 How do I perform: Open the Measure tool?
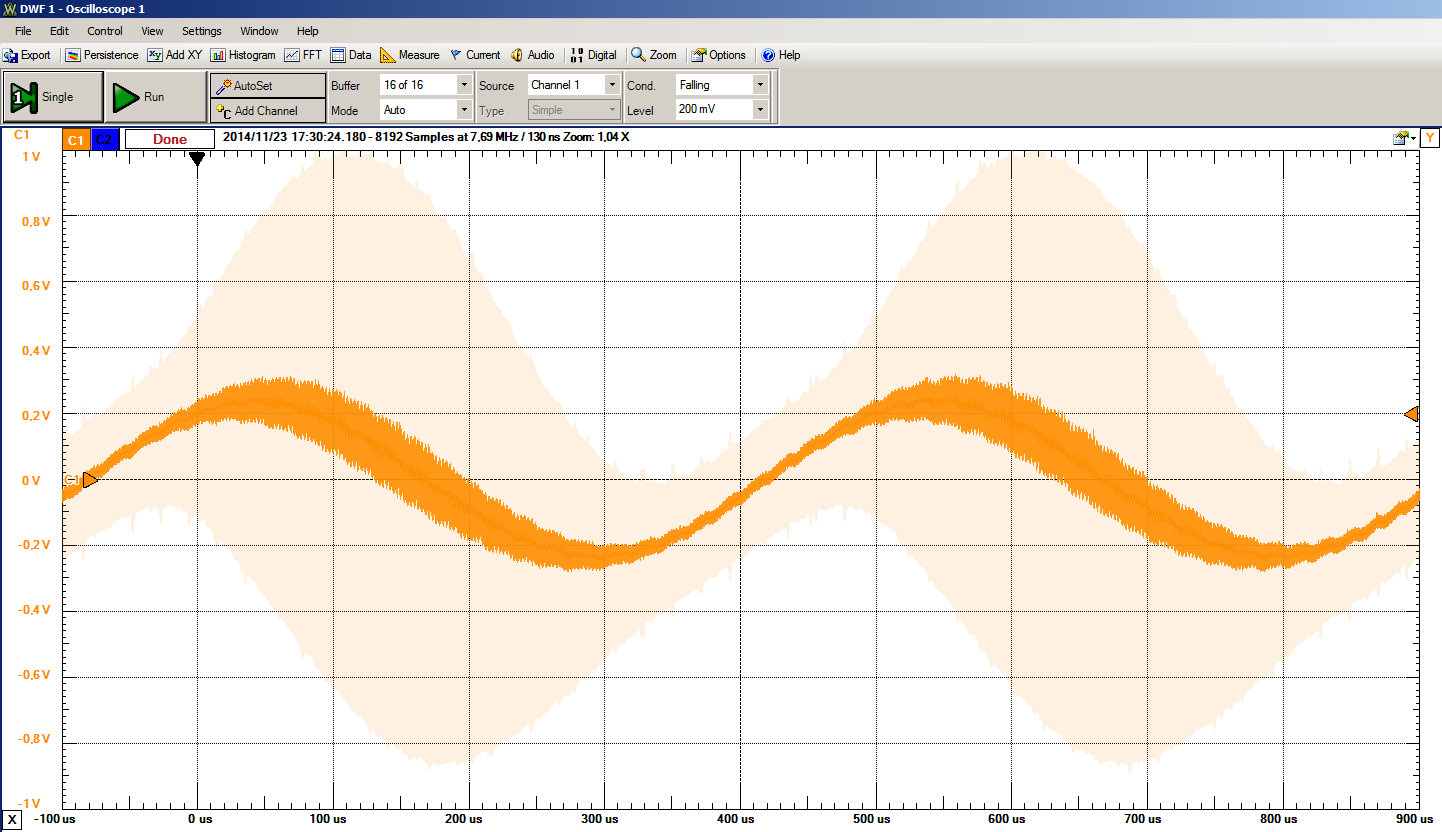point(410,55)
